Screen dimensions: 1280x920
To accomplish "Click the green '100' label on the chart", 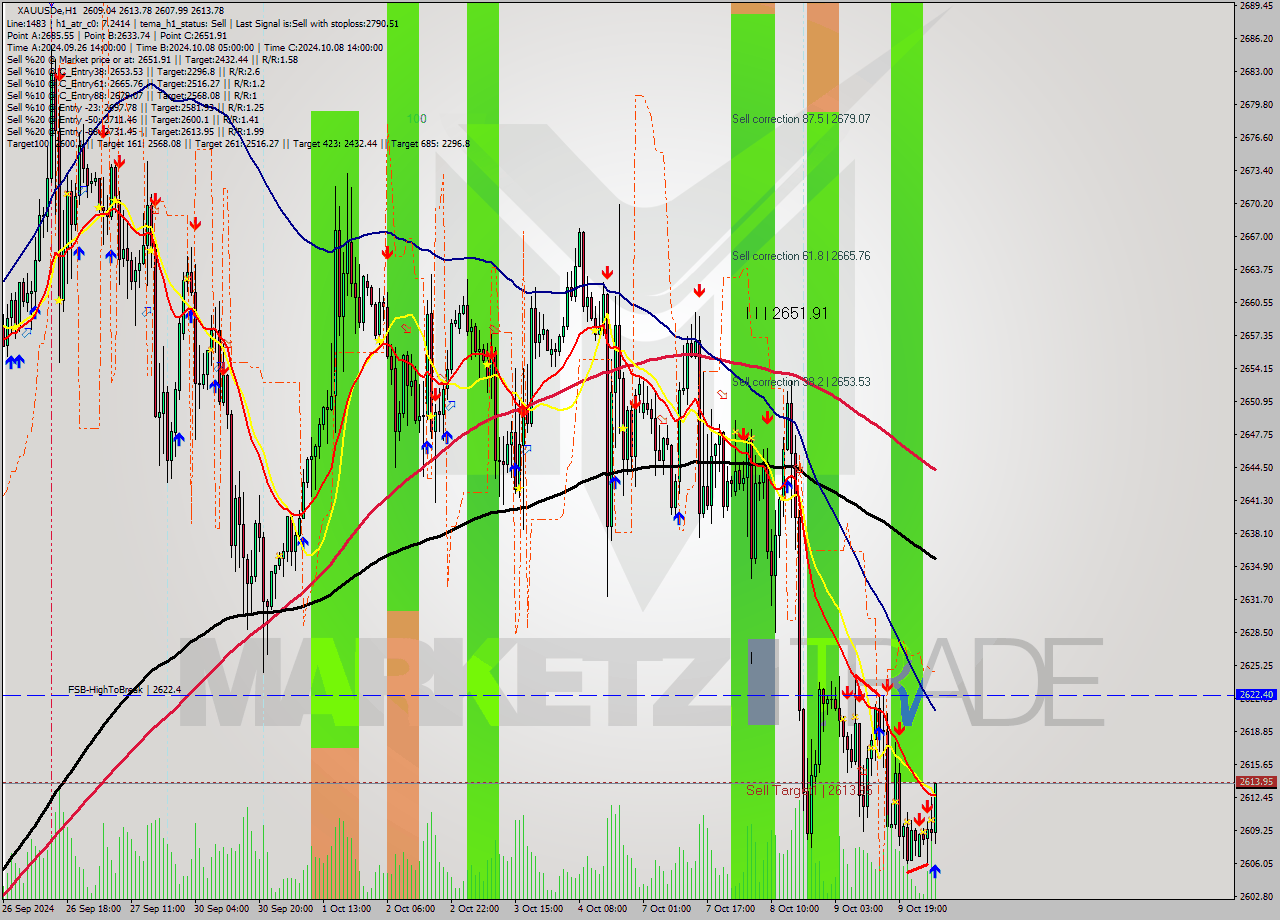I will point(416,119).
